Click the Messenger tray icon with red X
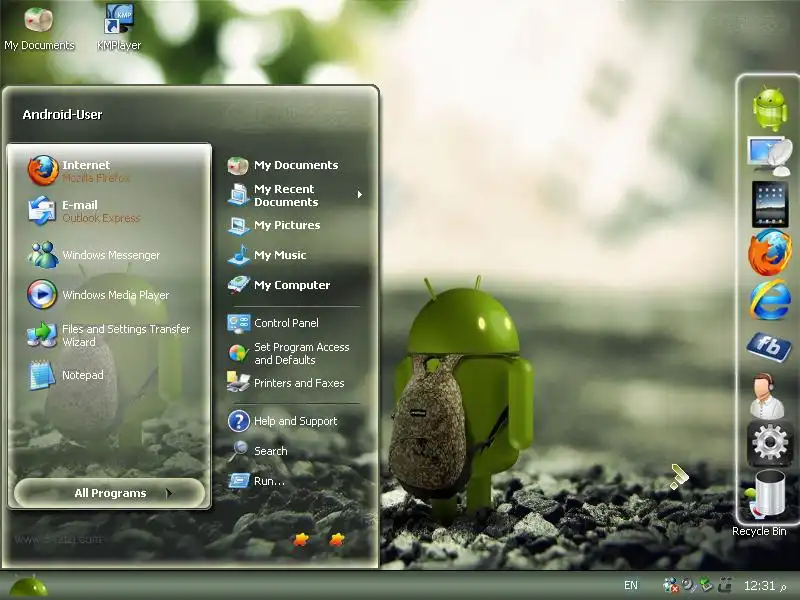800x600 pixels. pos(671,585)
